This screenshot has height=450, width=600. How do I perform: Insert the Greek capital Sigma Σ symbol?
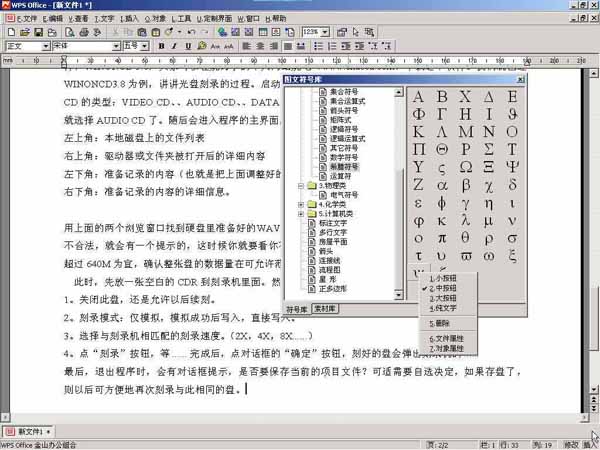[489, 149]
